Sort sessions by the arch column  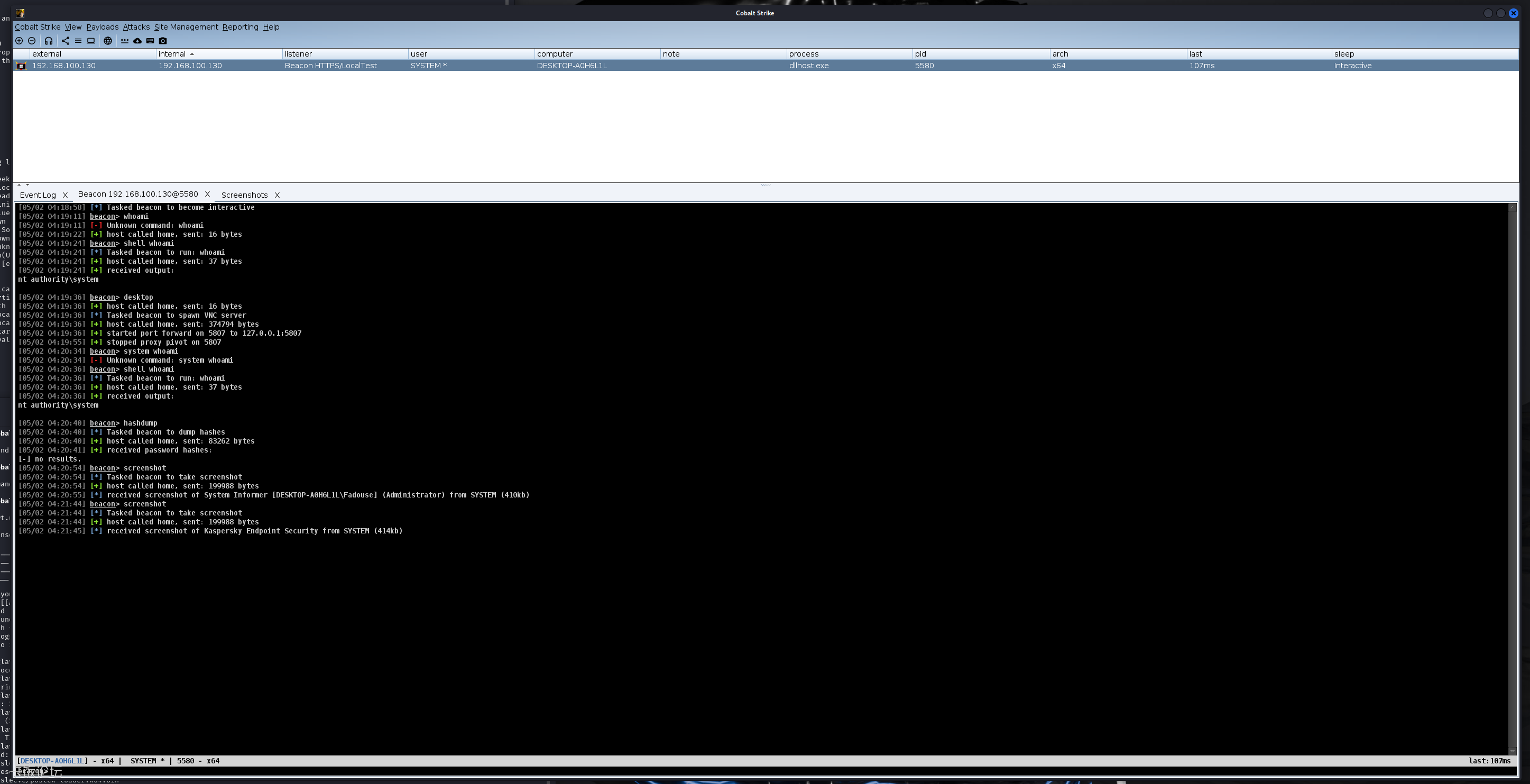click(1118, 54)
